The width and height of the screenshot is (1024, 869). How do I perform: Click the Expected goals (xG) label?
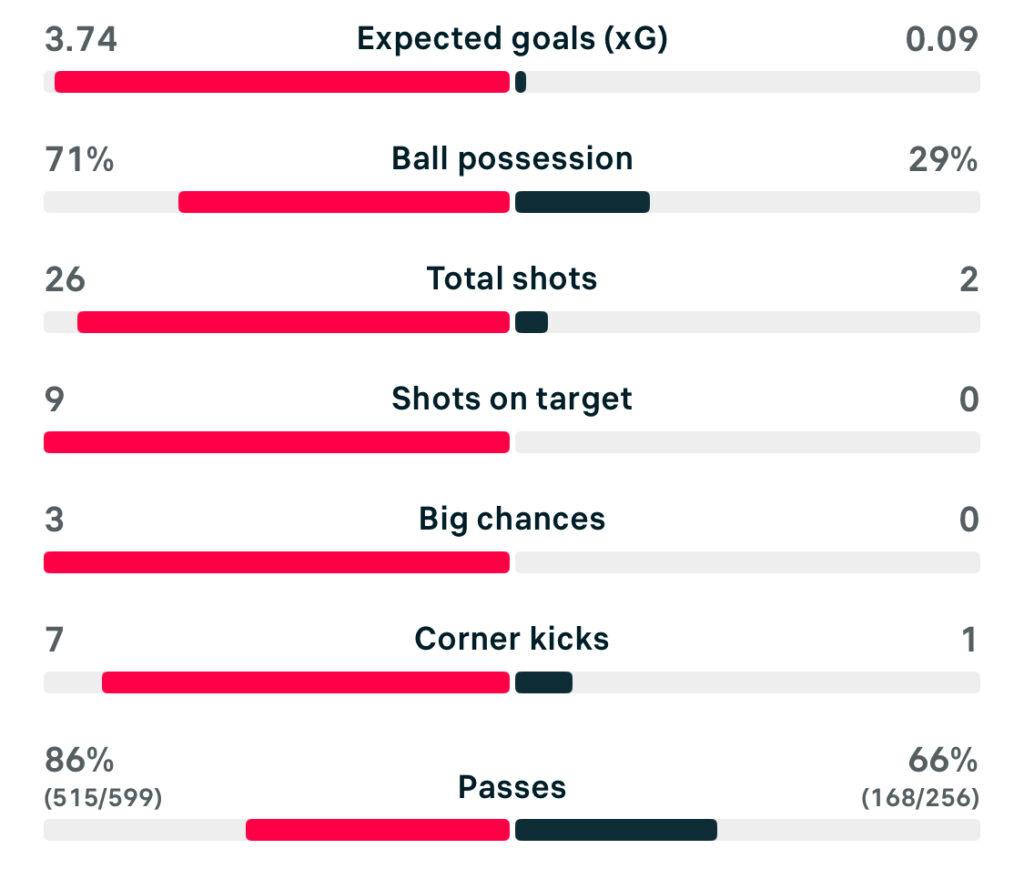click(512, 39)
